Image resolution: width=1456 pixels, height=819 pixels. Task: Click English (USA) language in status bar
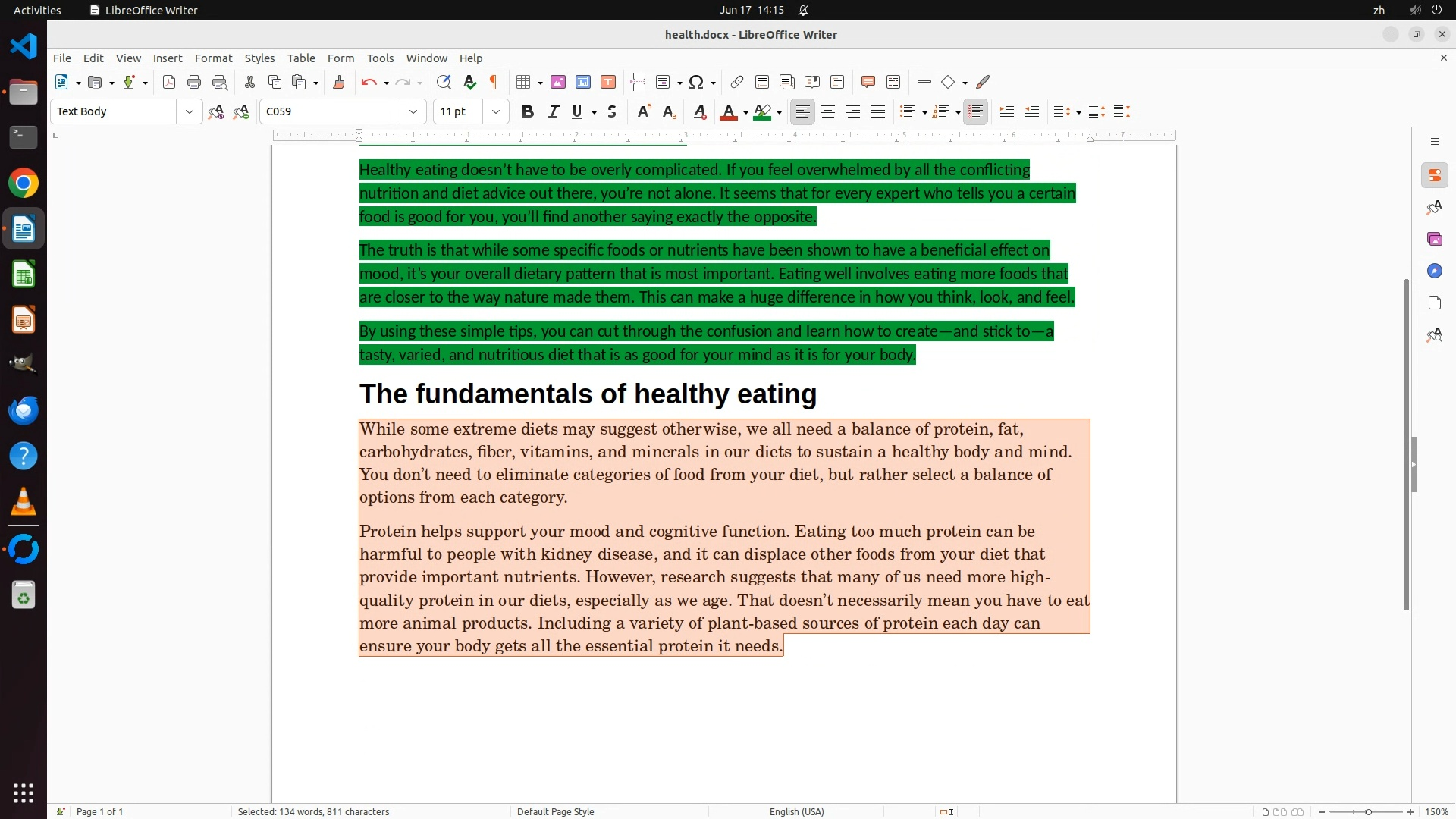(x=796, y=811)
